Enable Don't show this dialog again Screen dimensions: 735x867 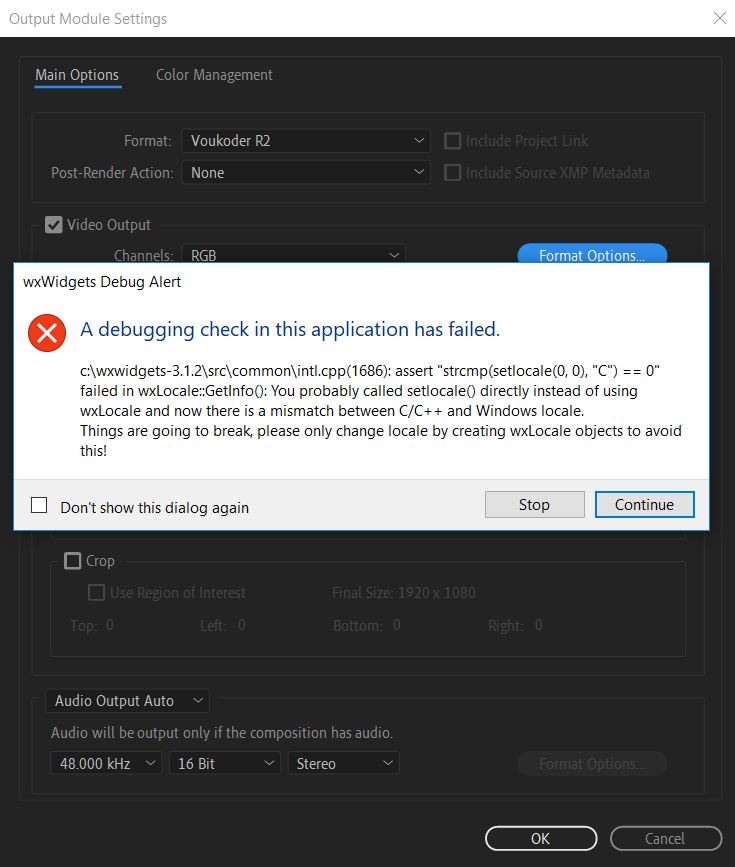click(39, 506)
